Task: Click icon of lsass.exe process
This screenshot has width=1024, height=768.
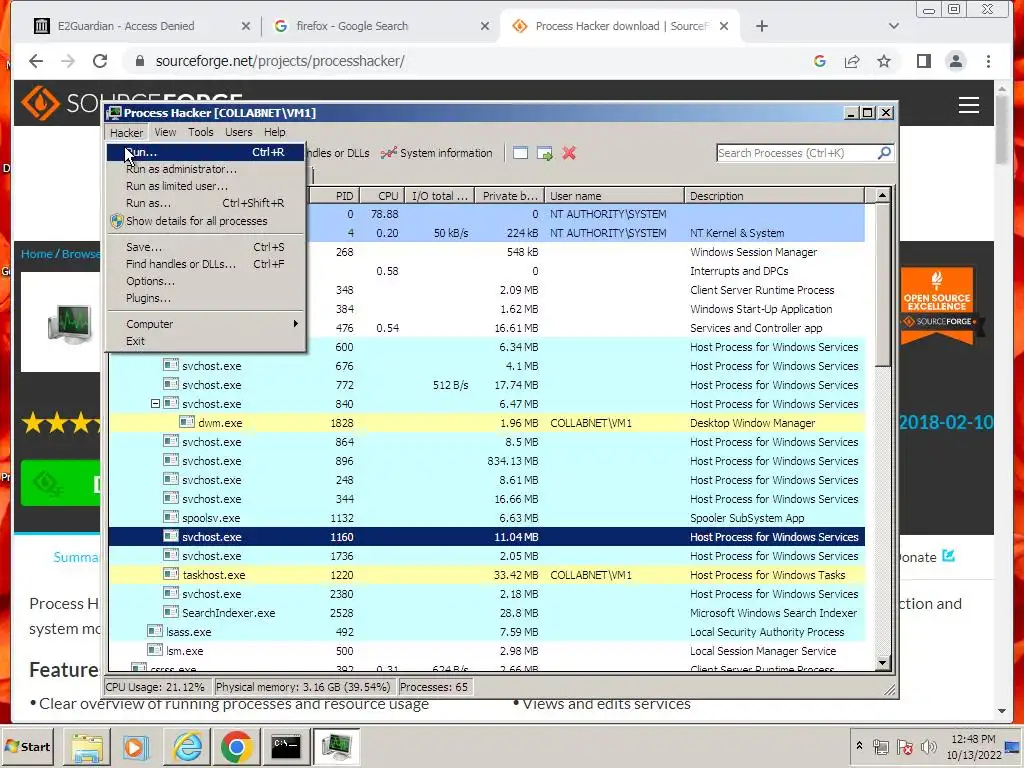Action: [155, 631]
